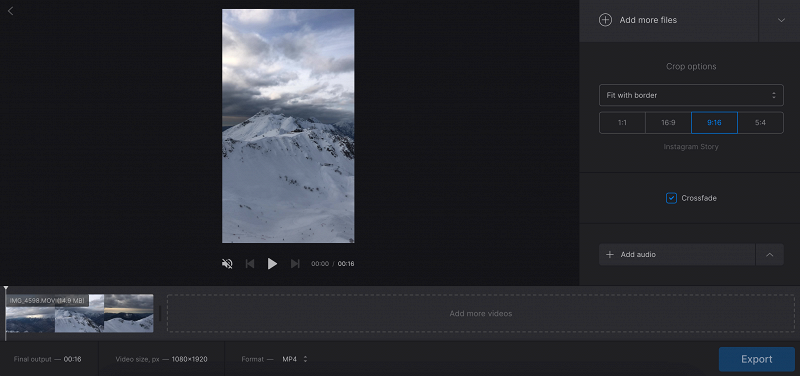The width and height of the screenshot is (800, 376).
Task: Expand the audio options chevron
Action: (769, 254)
